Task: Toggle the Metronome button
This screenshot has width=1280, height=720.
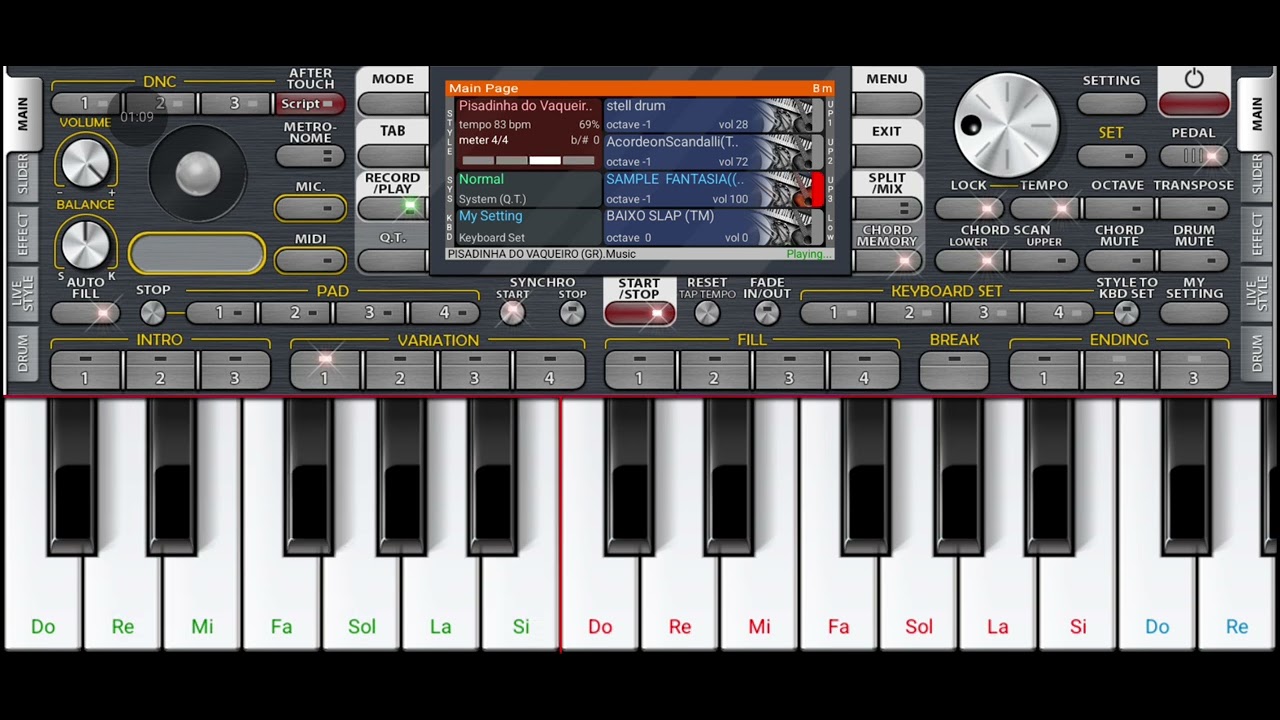Action: coord(310,156)
